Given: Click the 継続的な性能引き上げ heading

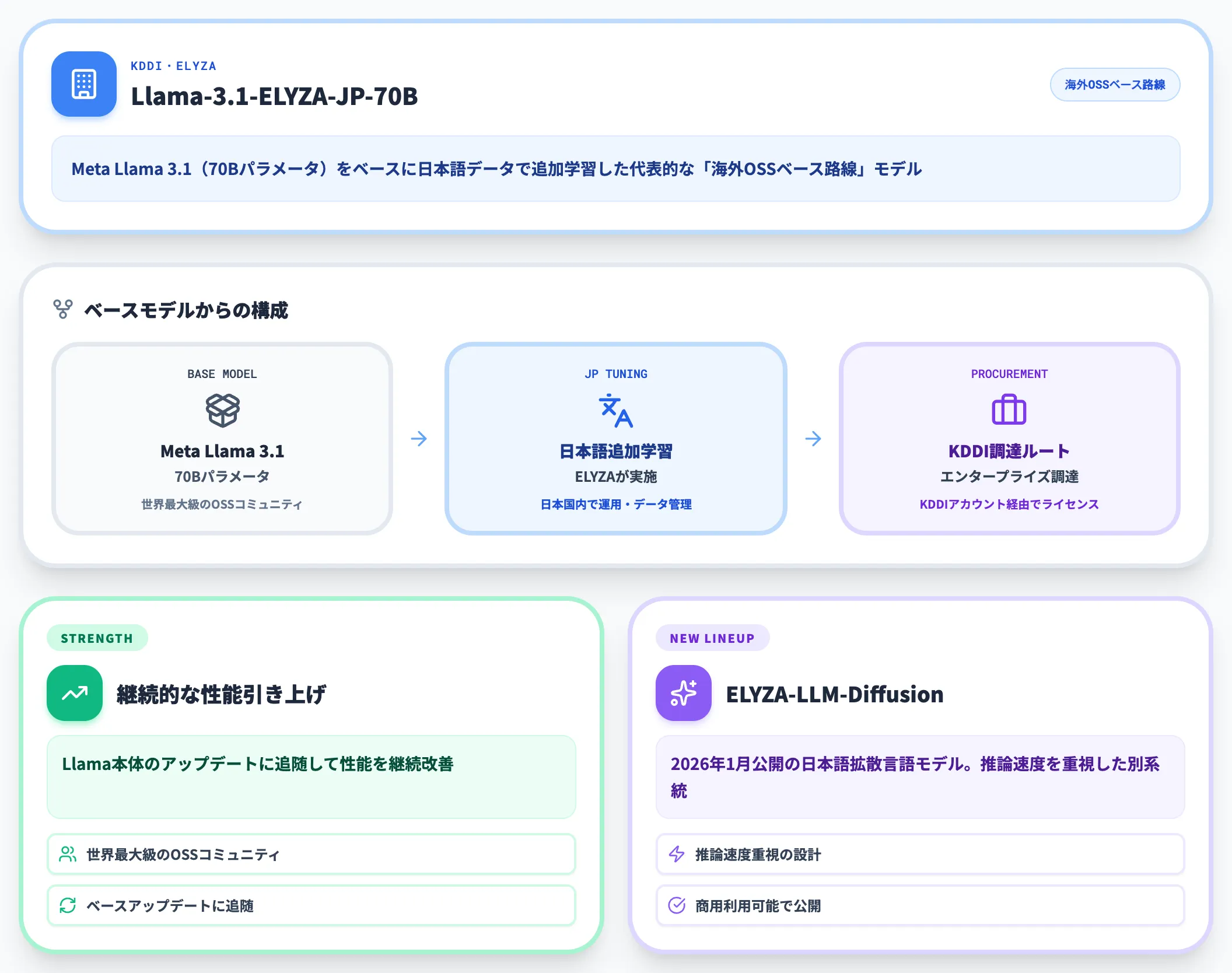Looking at the screenshot, I should point(221,694).
